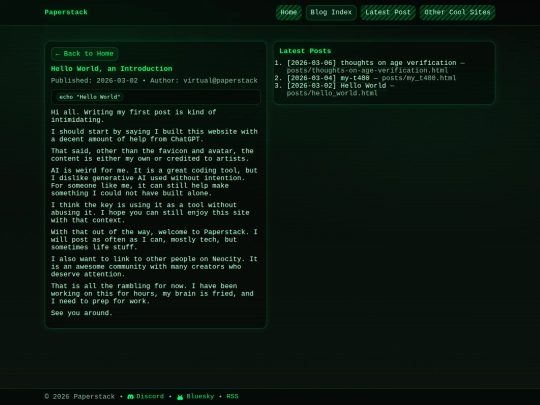This screenshot has height=405, width=540.
Task: Click the posts/my_t480.html path text
Action: pyautogui.click(x=419, y=78)
